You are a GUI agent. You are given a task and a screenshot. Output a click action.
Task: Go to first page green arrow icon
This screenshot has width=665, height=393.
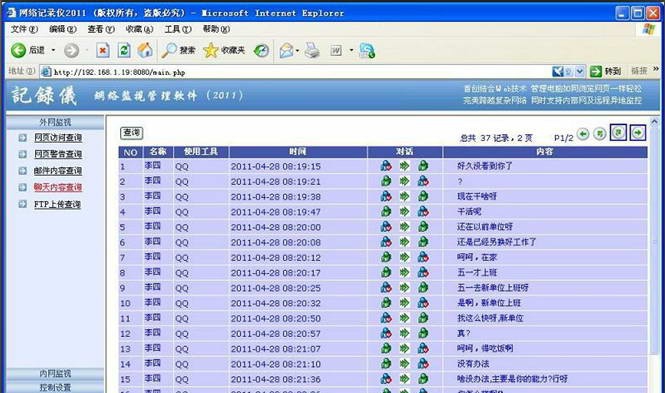tap(584, 134)
